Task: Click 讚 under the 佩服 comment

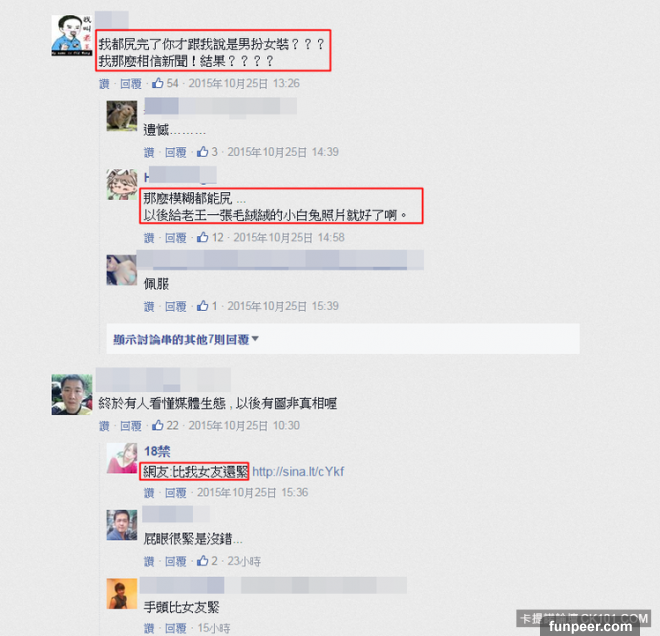Action: click(149, 306)
